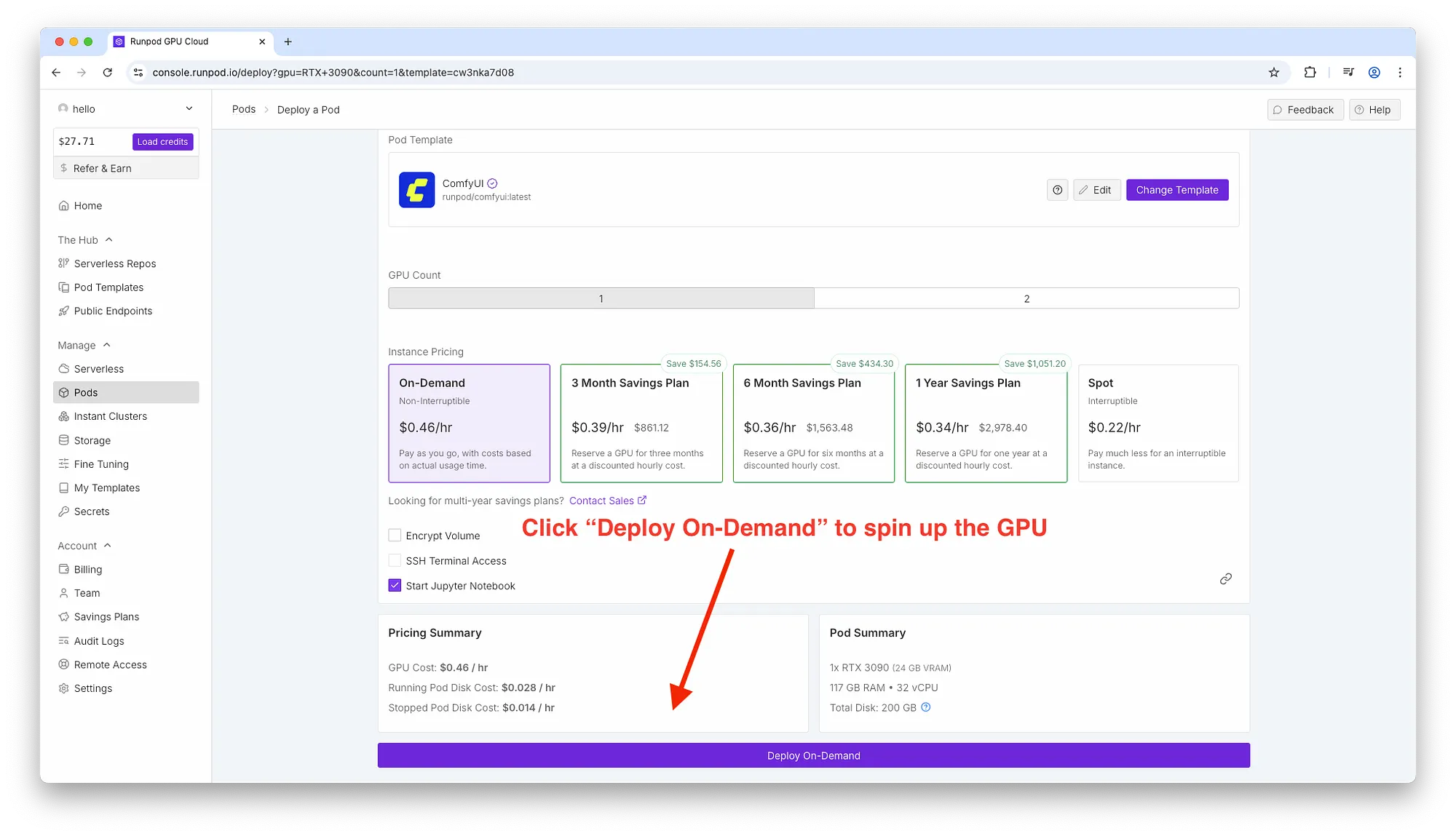Click the copy link chain icon
This screenshot has width=1456, height=836.
(x=1226, y=579)
